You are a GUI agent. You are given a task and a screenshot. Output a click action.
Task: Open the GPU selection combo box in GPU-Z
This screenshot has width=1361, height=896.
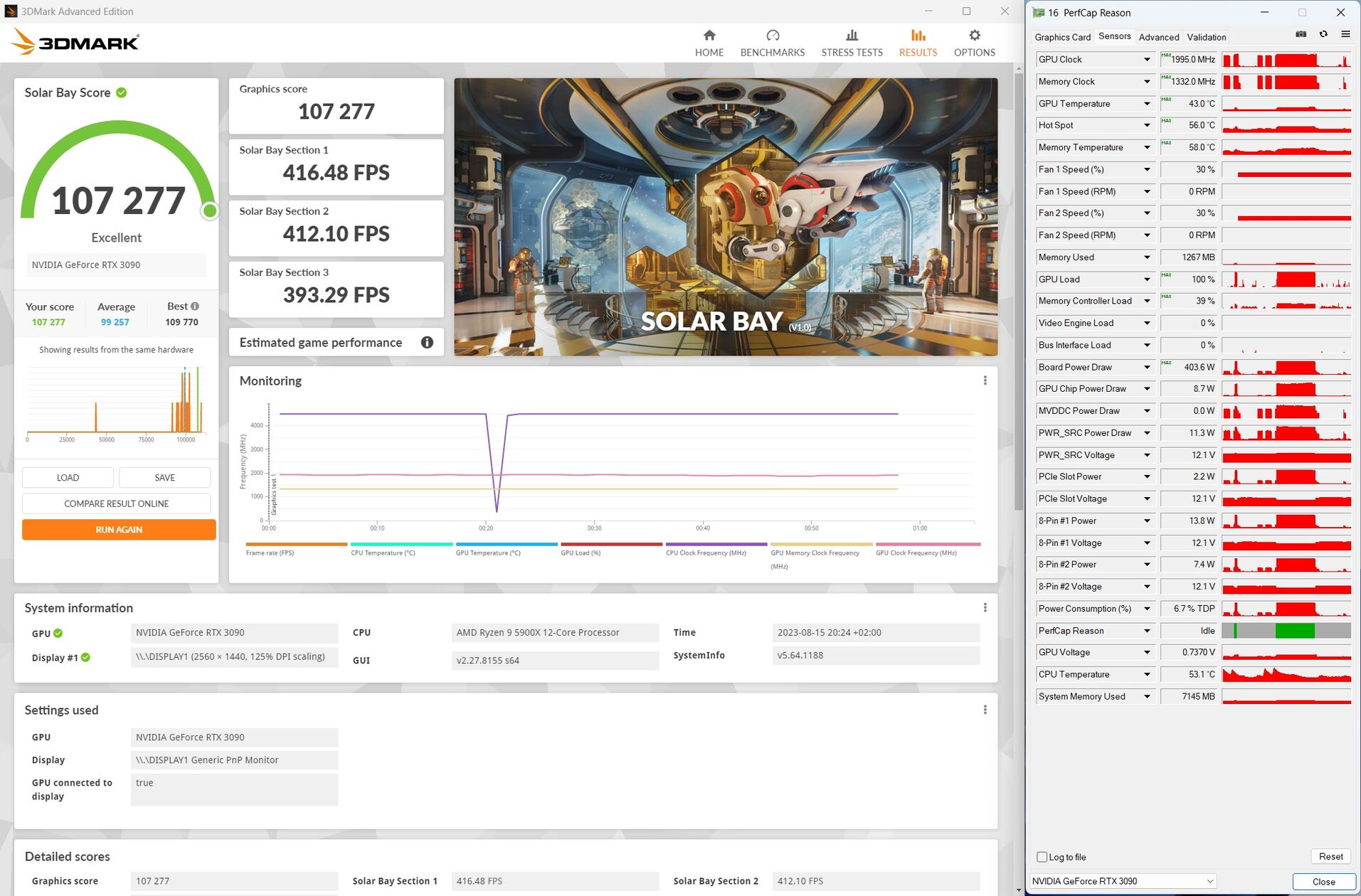coord(1123,881)
